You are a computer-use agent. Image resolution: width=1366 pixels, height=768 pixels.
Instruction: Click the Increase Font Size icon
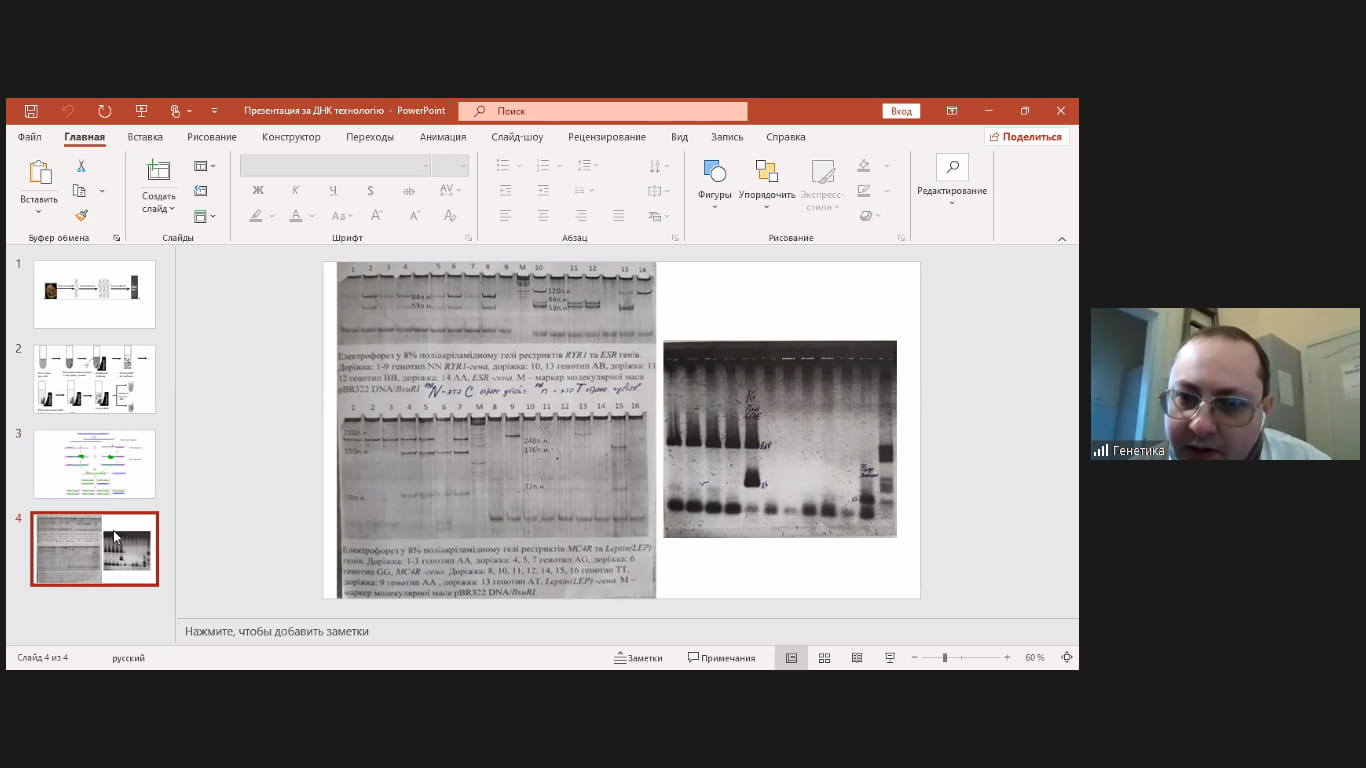point(377,215)
